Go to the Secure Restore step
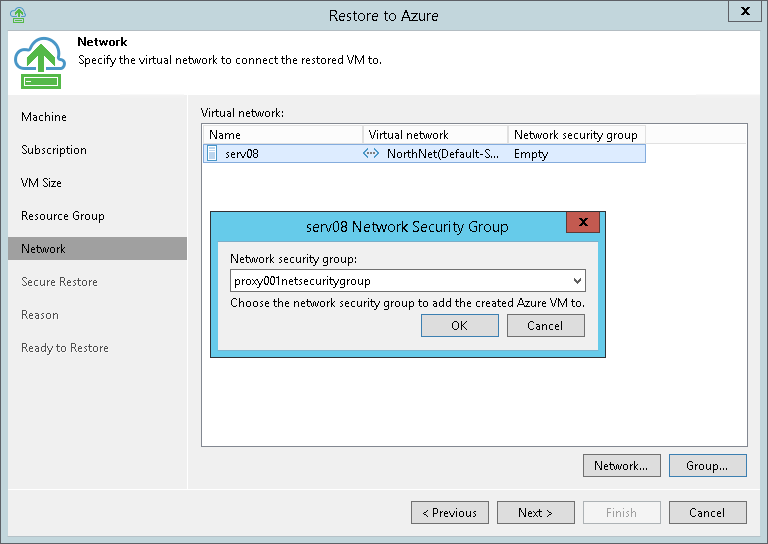Viewport: 768px width, 544px height. click(59, 282)
